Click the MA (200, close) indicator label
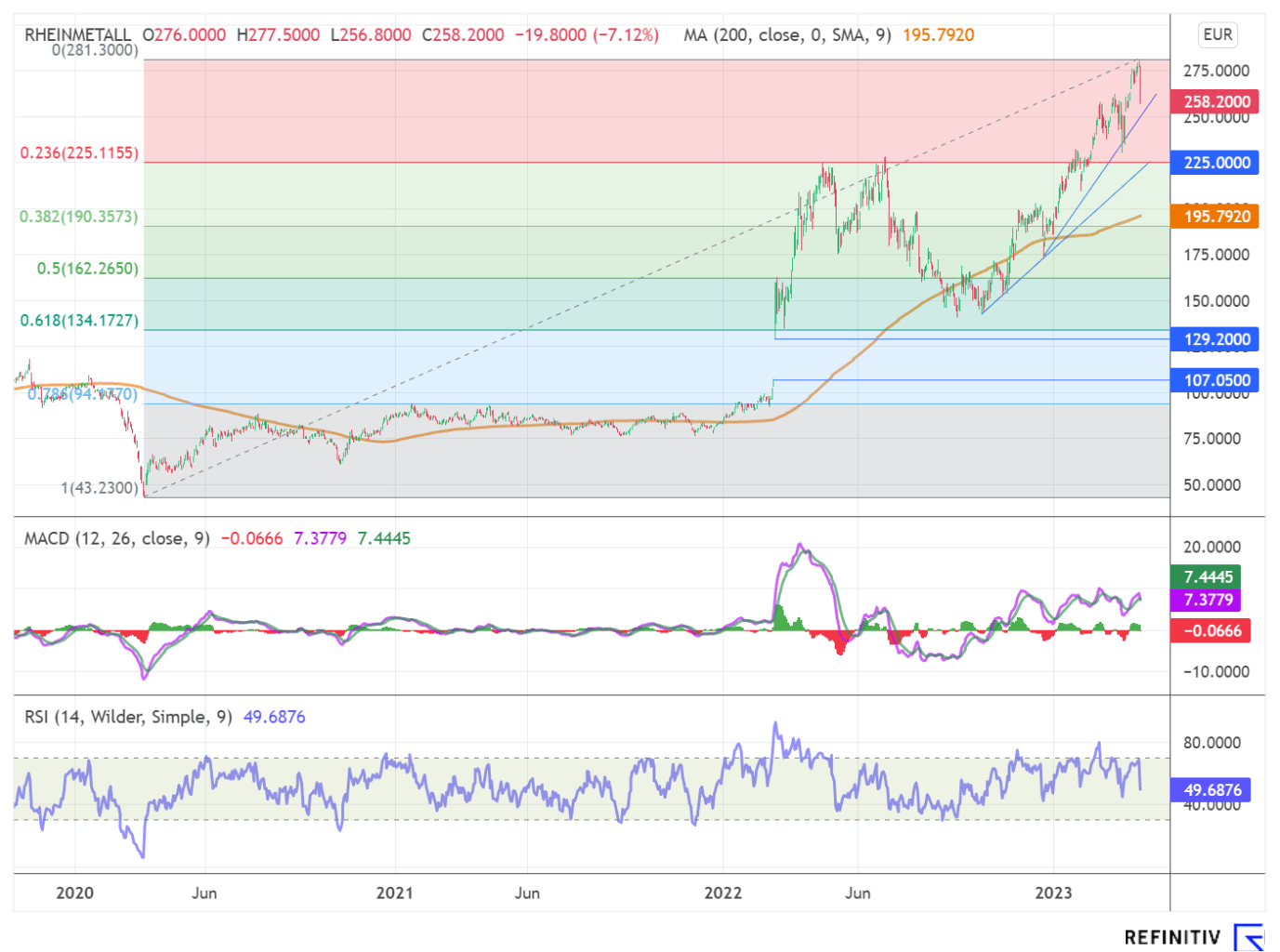1280x952 pixels. click(786, 35)
